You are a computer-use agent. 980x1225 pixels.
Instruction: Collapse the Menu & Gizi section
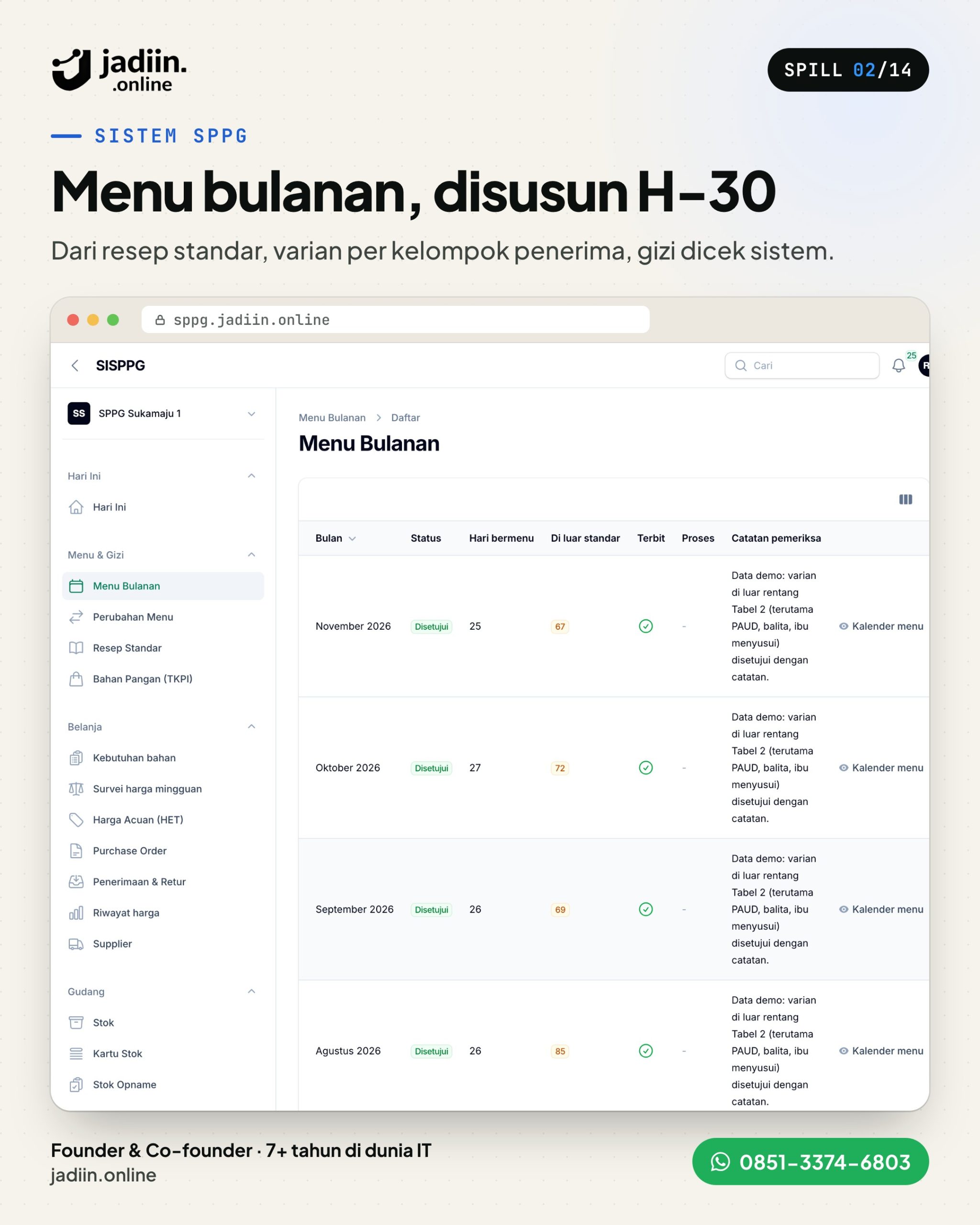point(252,555)
